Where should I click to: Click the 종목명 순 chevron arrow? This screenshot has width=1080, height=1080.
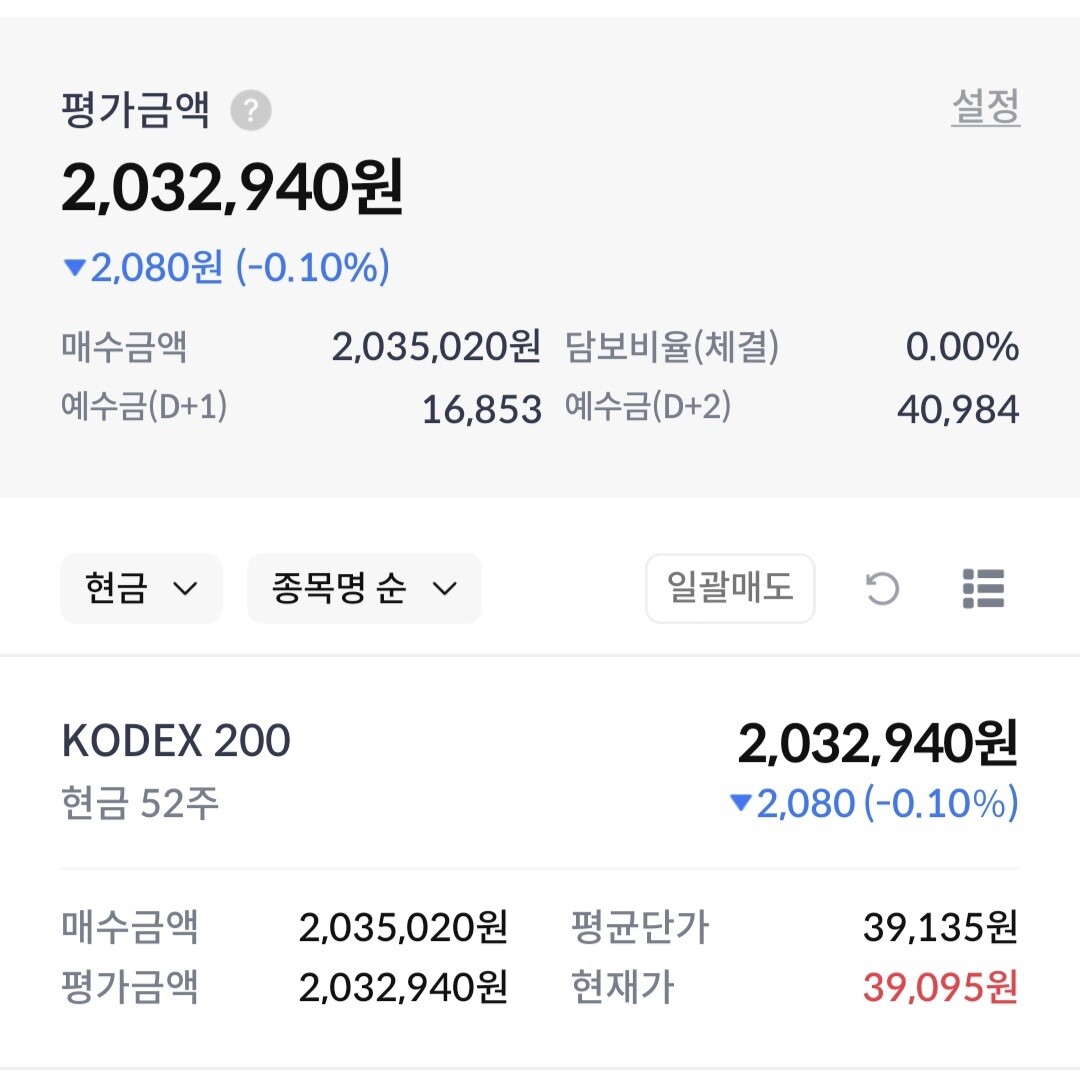coord(444,588)
